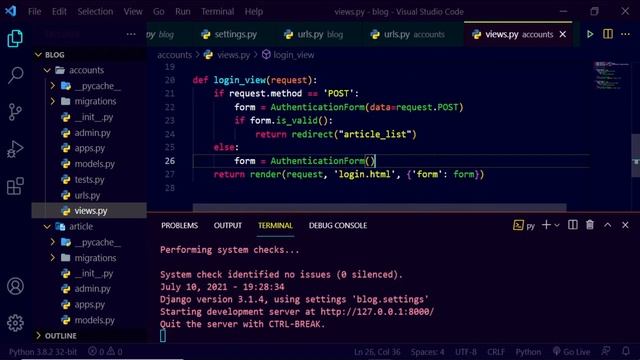Run the Python file with play icon
The image size is (640, 360).
point(590,34)
